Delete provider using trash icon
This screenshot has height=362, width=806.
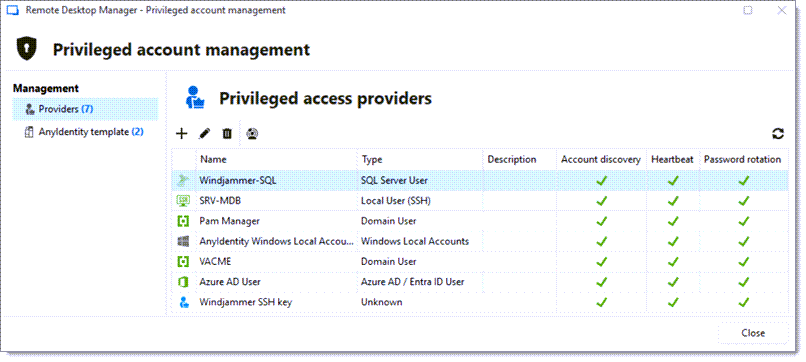(227, 134)
